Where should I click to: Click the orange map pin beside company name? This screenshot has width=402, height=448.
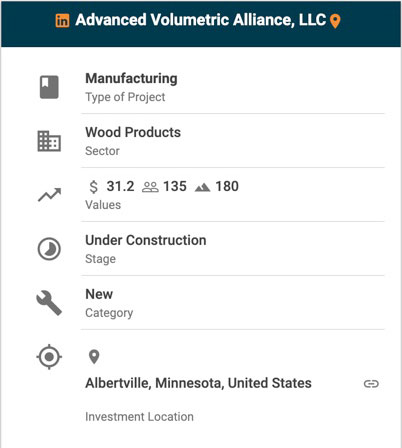tap(335, 21)
